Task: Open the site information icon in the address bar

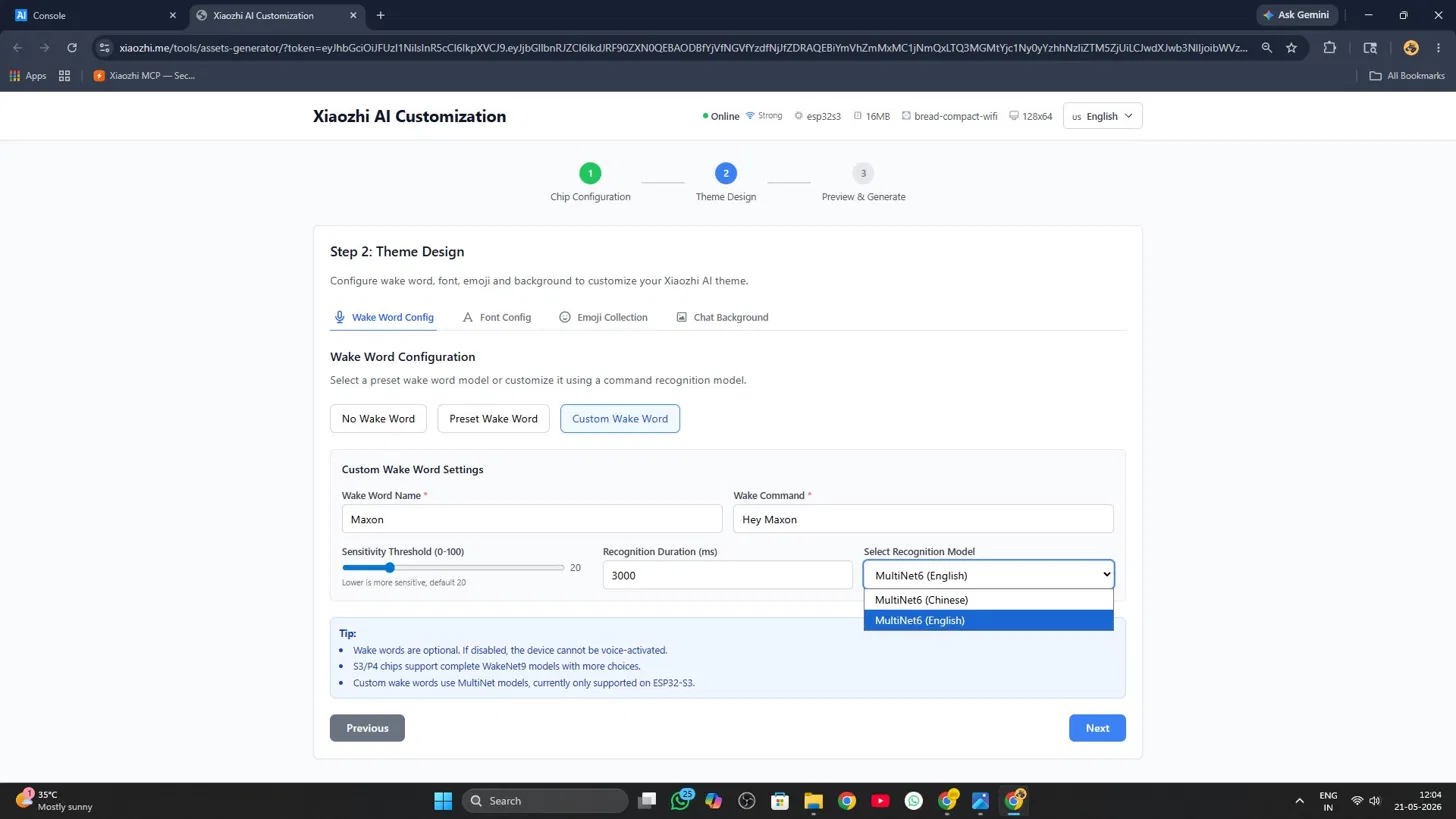Action: click(104, 47)
